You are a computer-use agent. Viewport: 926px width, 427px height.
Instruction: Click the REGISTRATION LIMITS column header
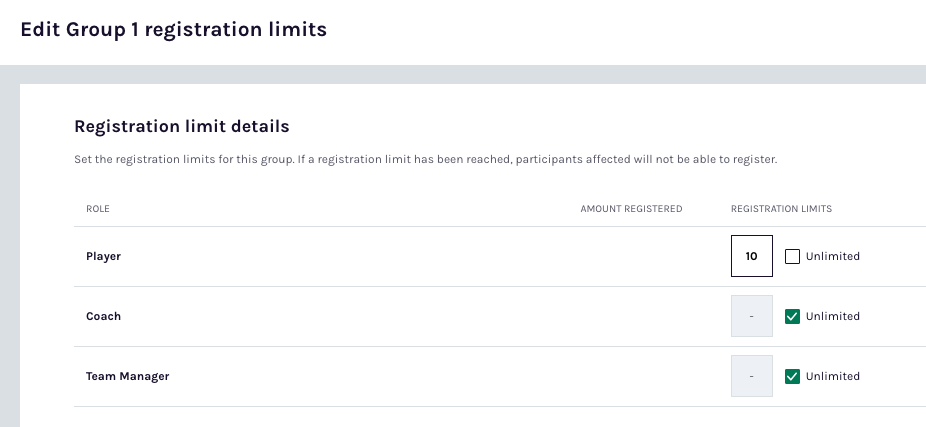[781, 209]
